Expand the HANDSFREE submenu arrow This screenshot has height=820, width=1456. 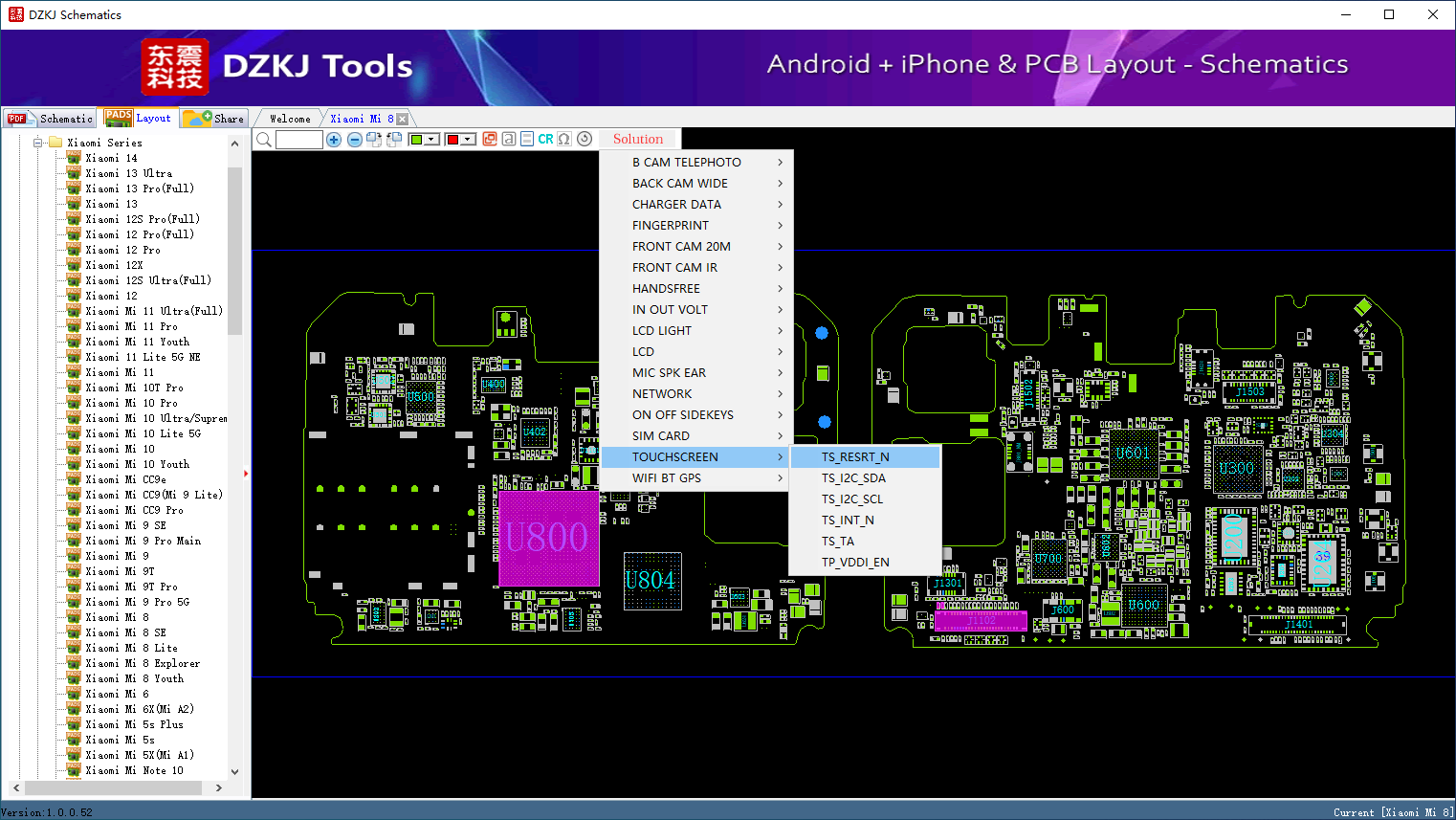click(780, 289)
